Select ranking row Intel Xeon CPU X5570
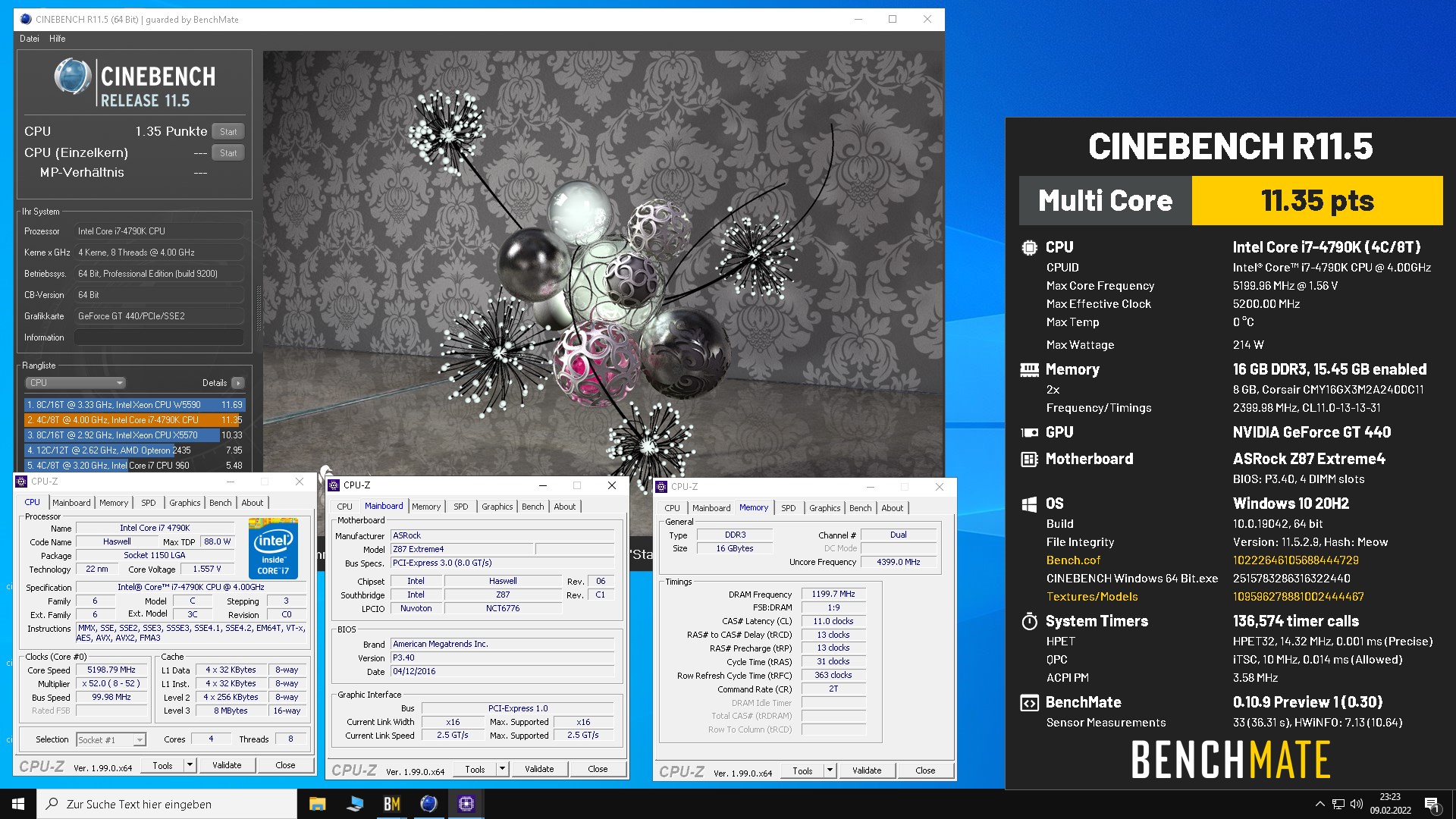Image resolution: width=1456 pixels, height=819 pixels. (134, 435)
